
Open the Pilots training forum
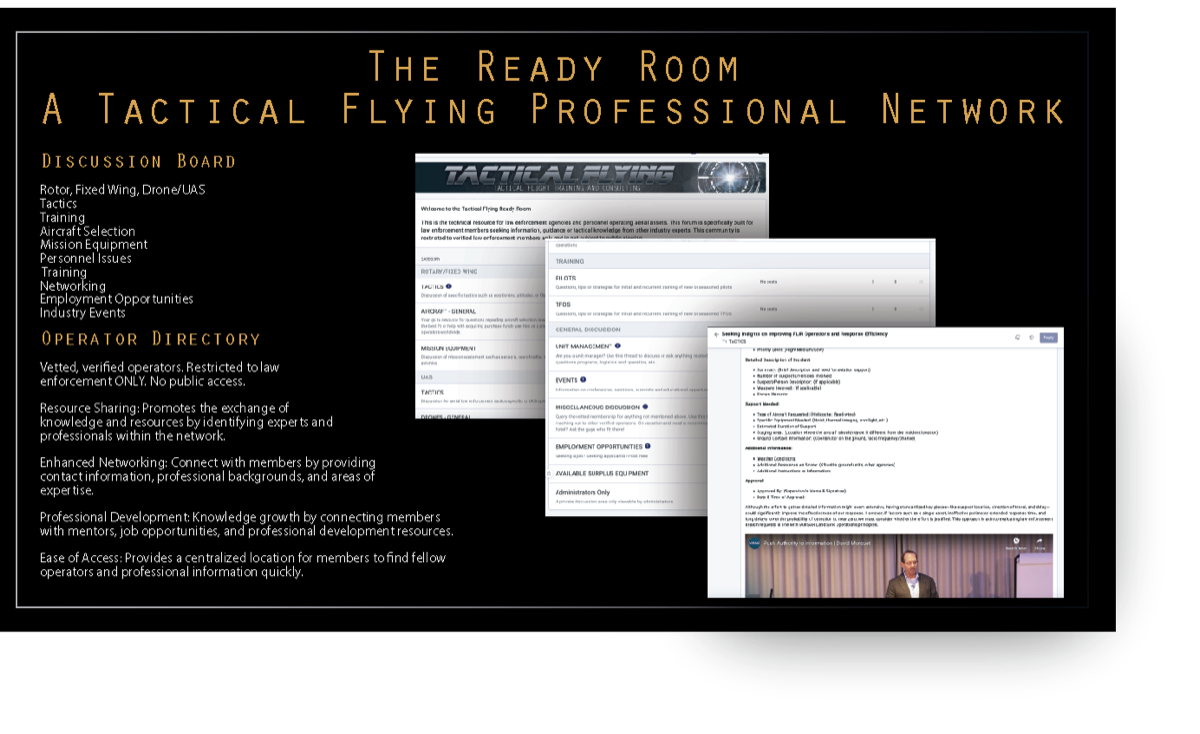568,277
